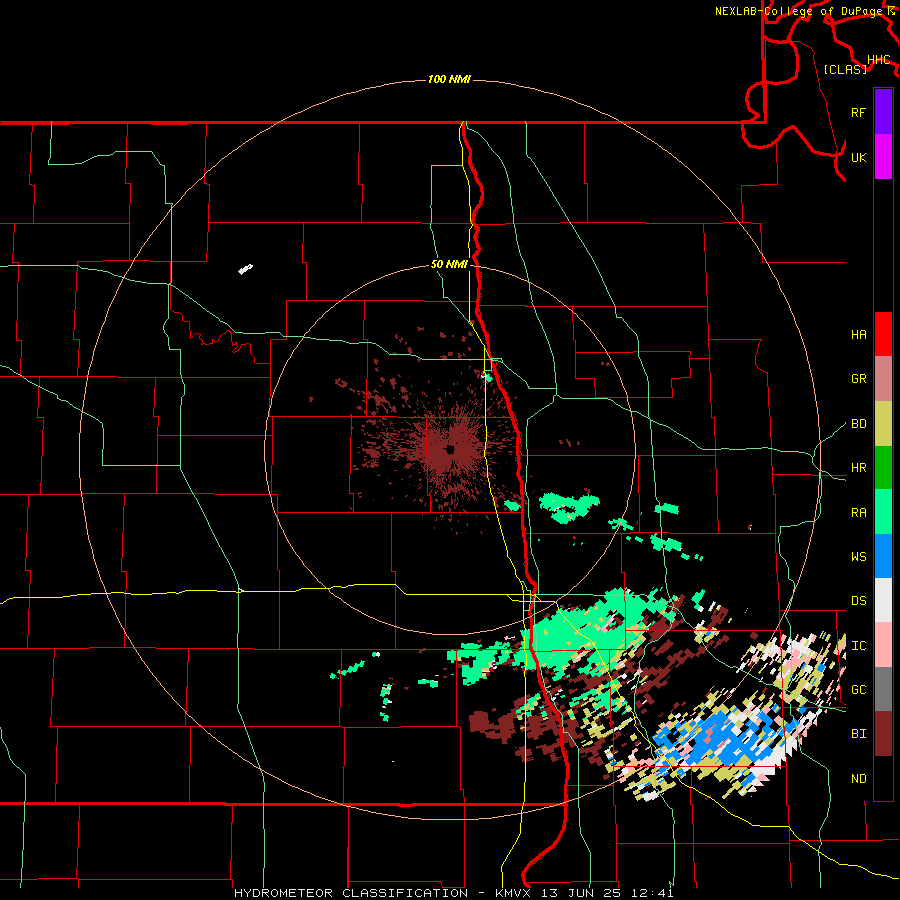900x900 pixels.
Task: Click the HHC product code text
Action: [x=878, y=60]
